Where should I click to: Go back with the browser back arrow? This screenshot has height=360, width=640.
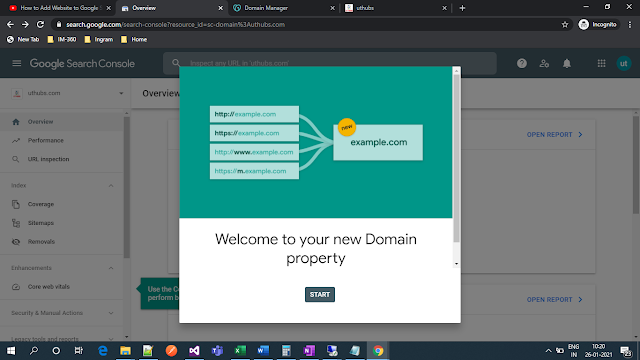[x=10, y=24]
